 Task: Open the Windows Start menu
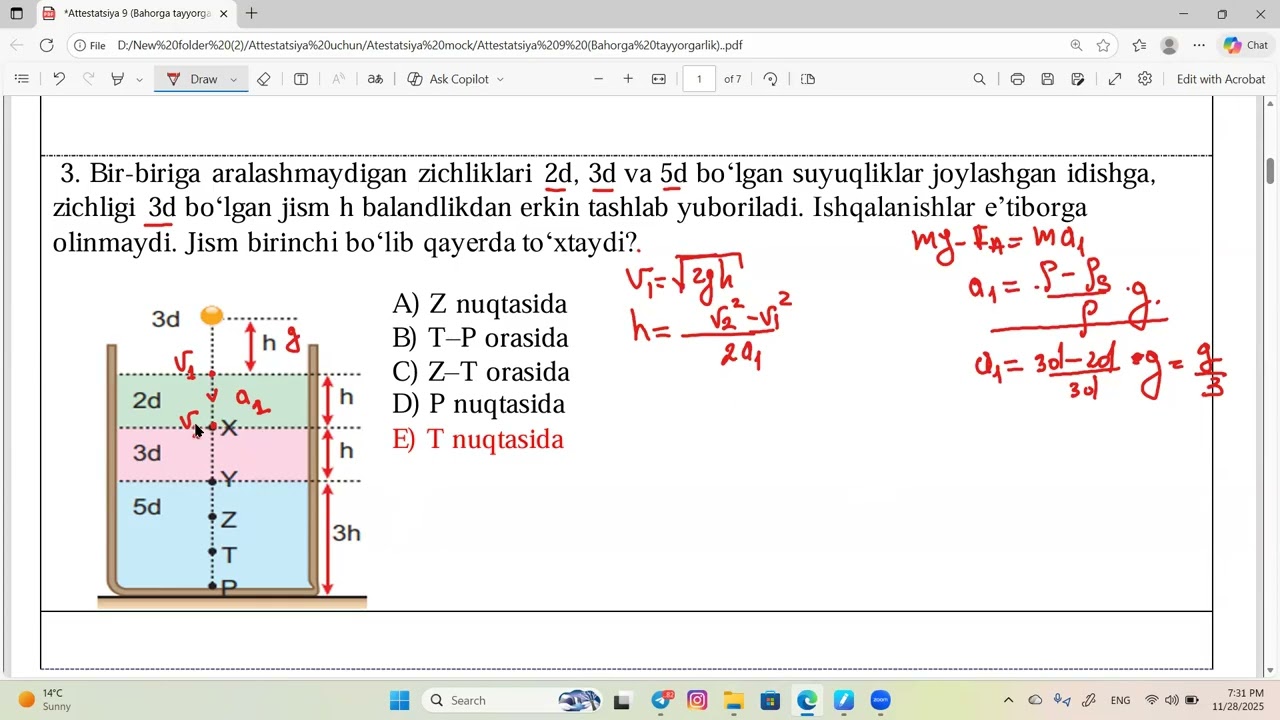tap(399, 700)
